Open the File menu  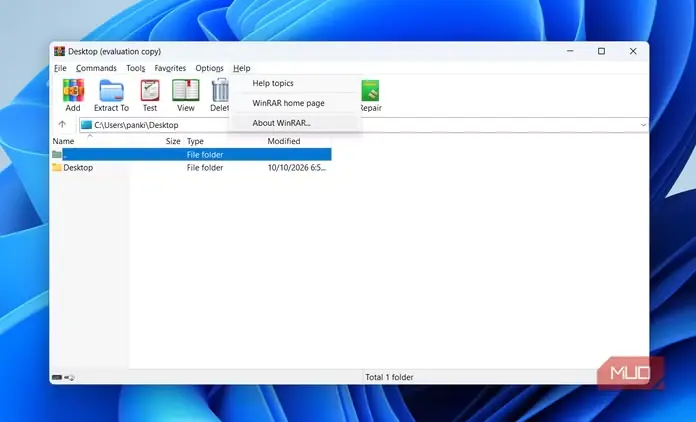tap(60, 68)
